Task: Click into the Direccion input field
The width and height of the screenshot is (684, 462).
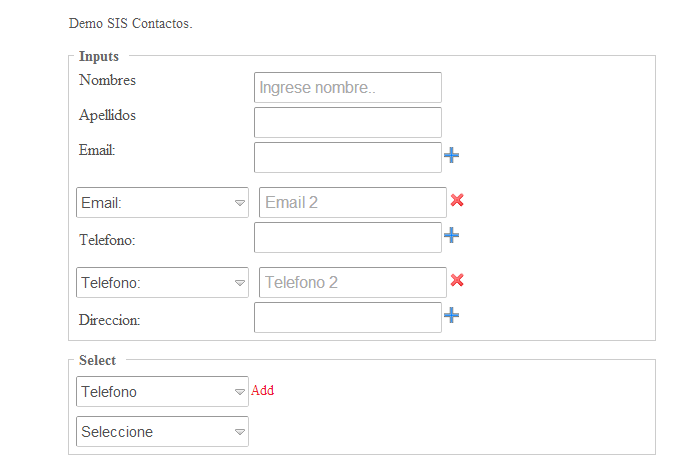Action: click(347, 317)
